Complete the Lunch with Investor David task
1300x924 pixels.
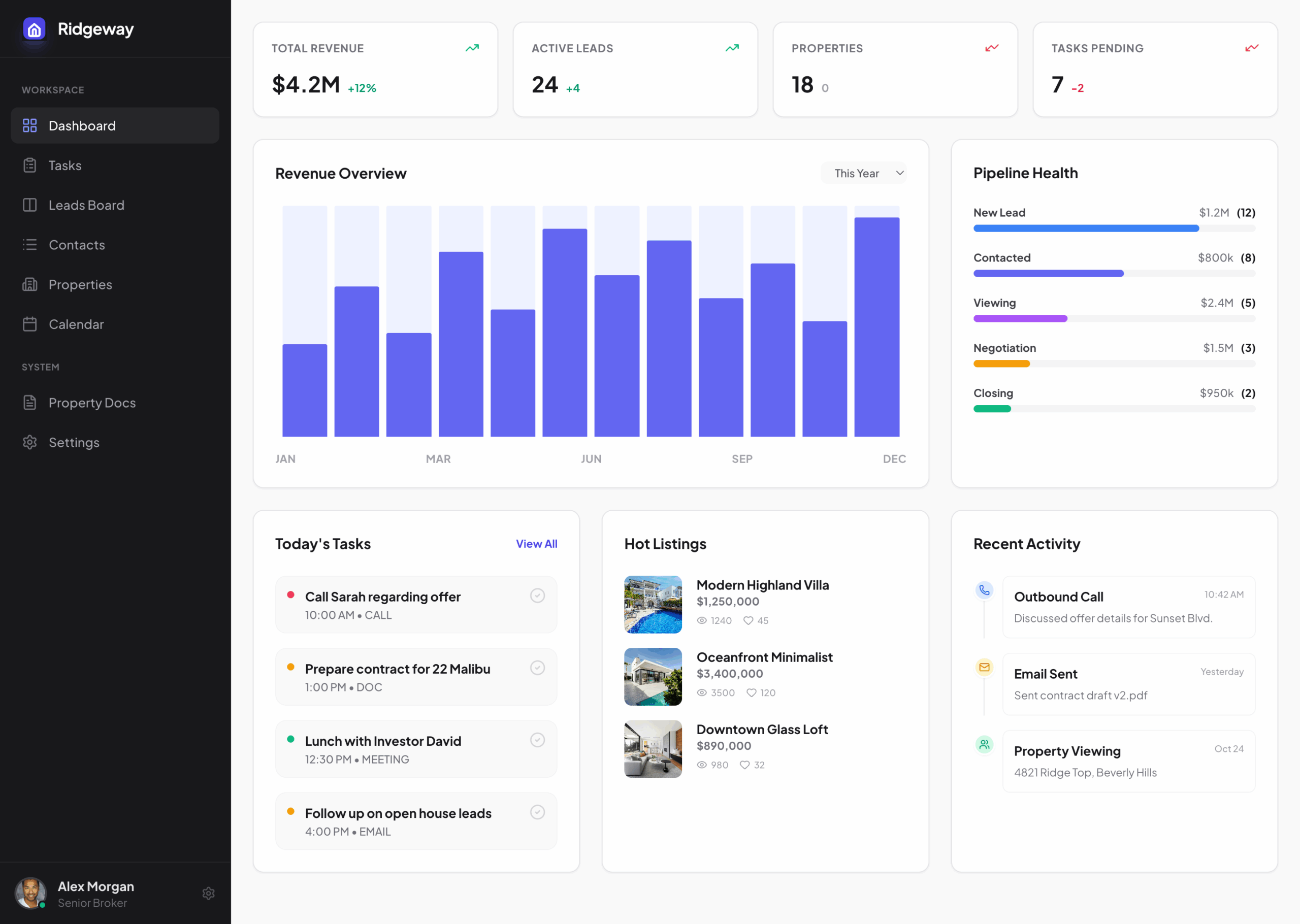[x=537, y=740]
